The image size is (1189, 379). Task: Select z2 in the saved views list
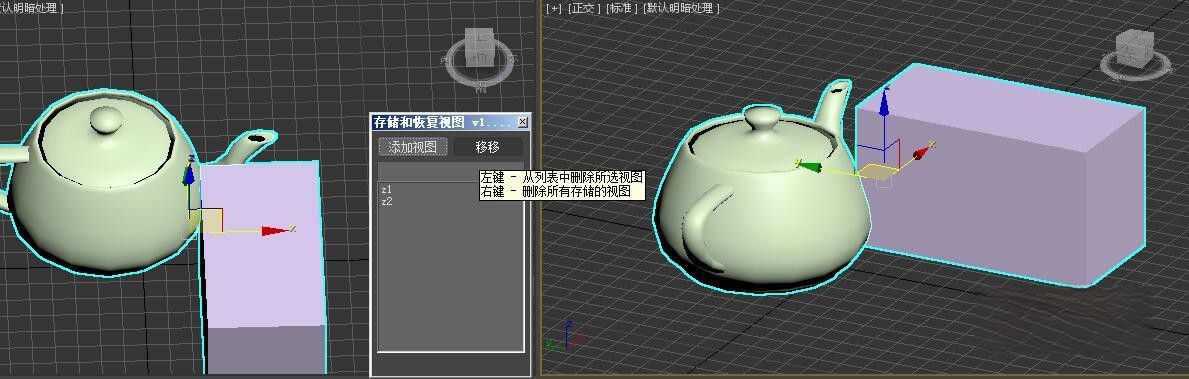click(387, 202)
